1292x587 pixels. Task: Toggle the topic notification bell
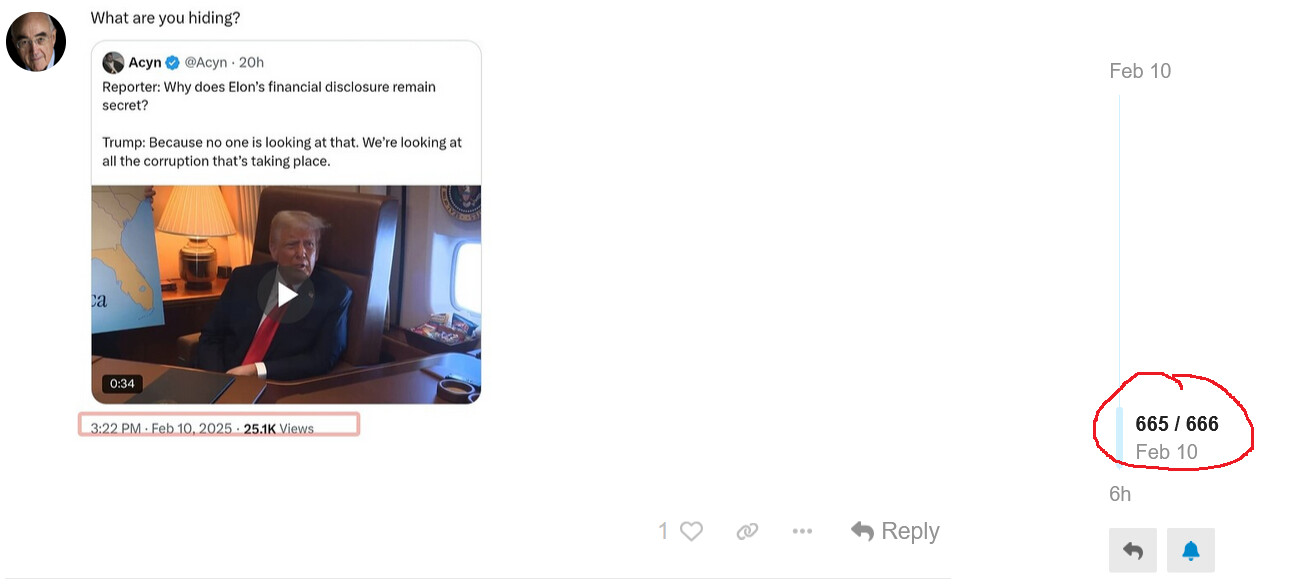(x=1191, y=551)
